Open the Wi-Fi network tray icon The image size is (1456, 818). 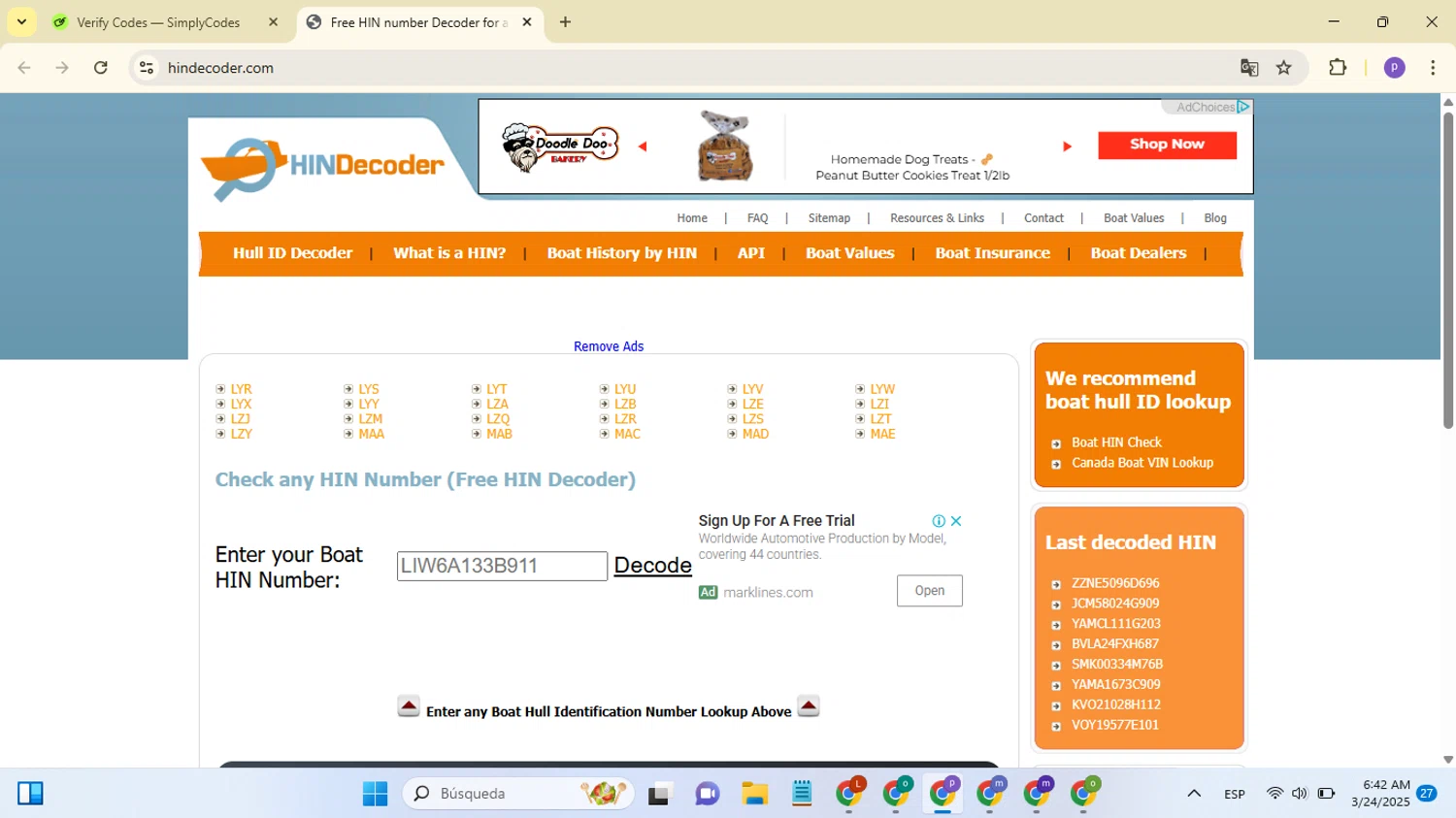tap(1274, 794)
